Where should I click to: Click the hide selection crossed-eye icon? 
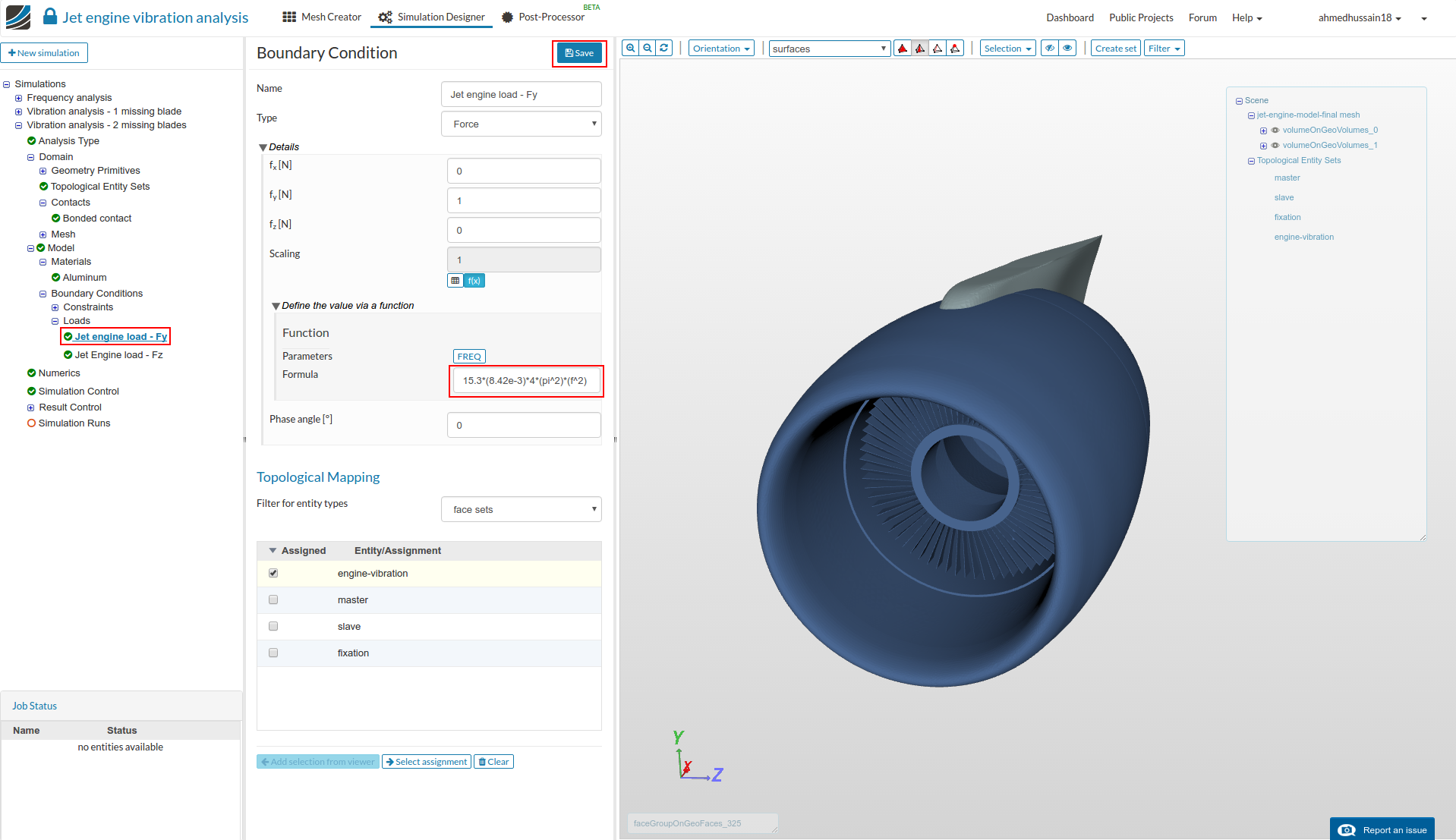1050,49
